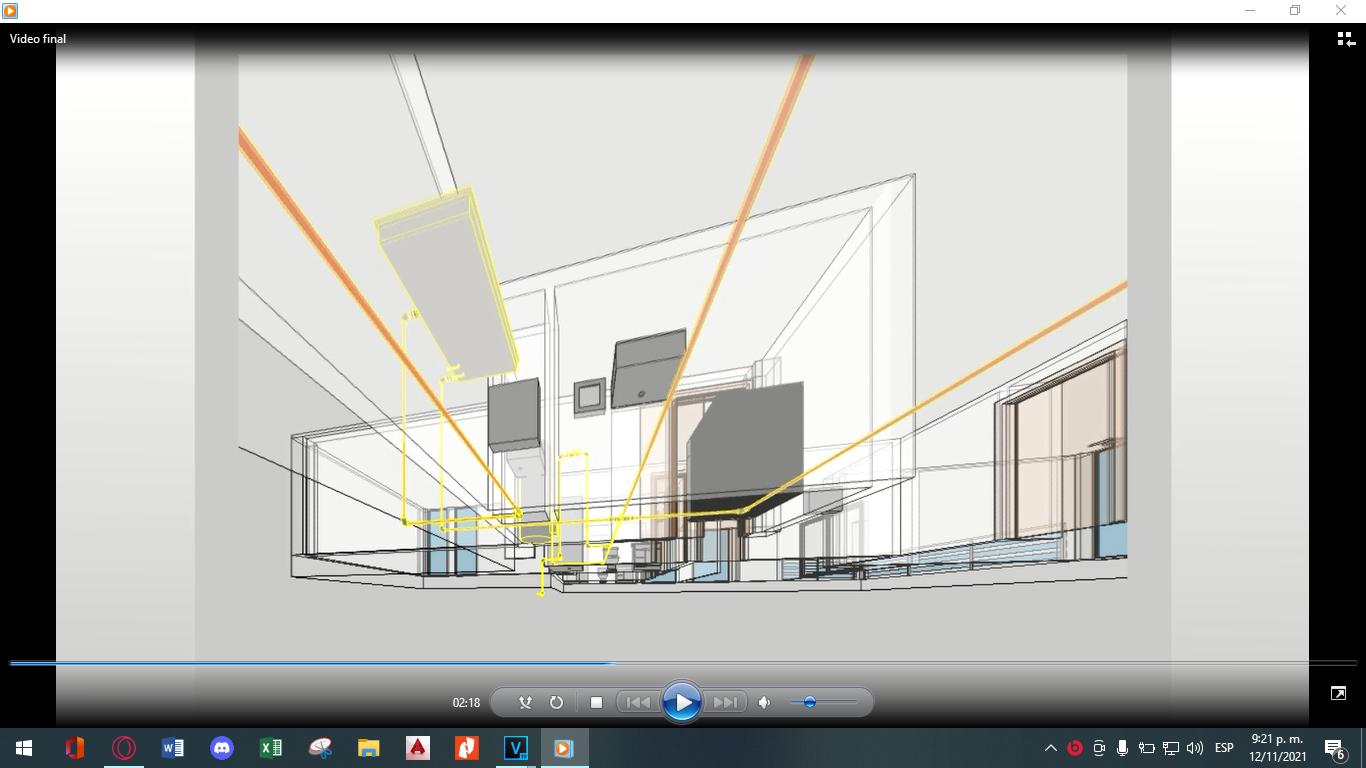
Task: Open the Snipping Tool from the taskbar
Action: 320,748
